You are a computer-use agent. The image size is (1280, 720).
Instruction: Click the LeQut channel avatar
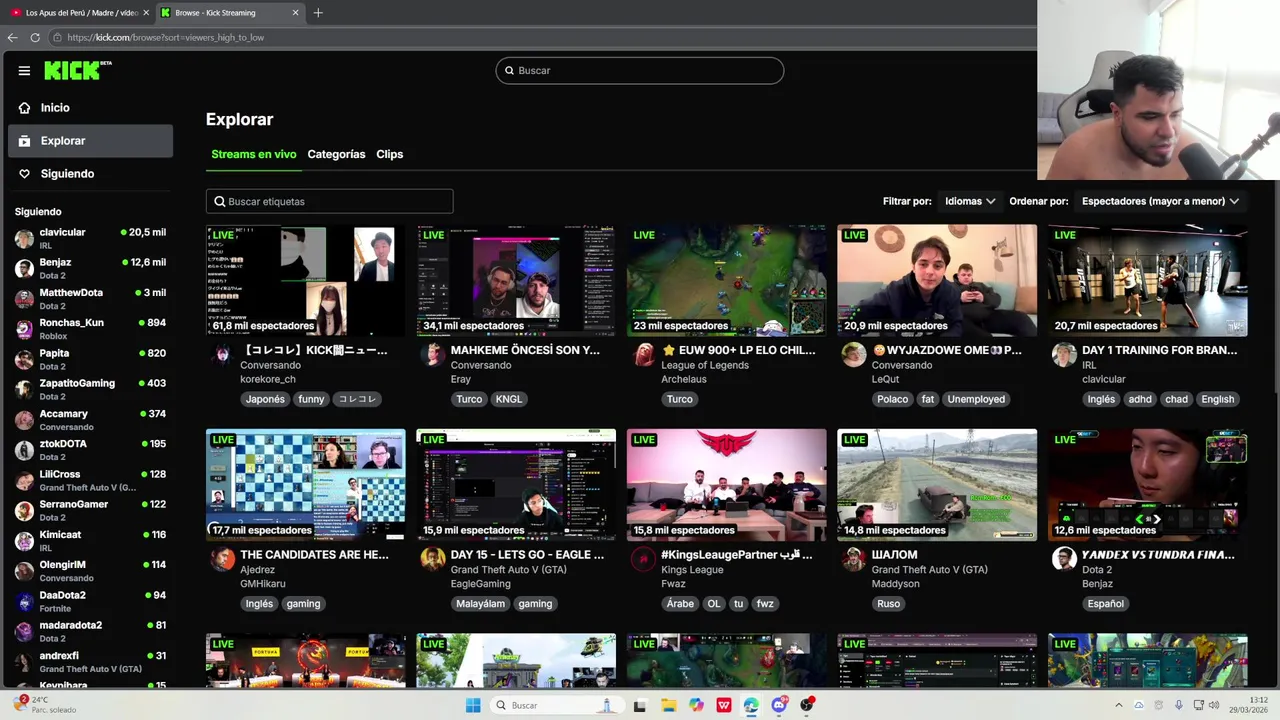tap(854, 355)
